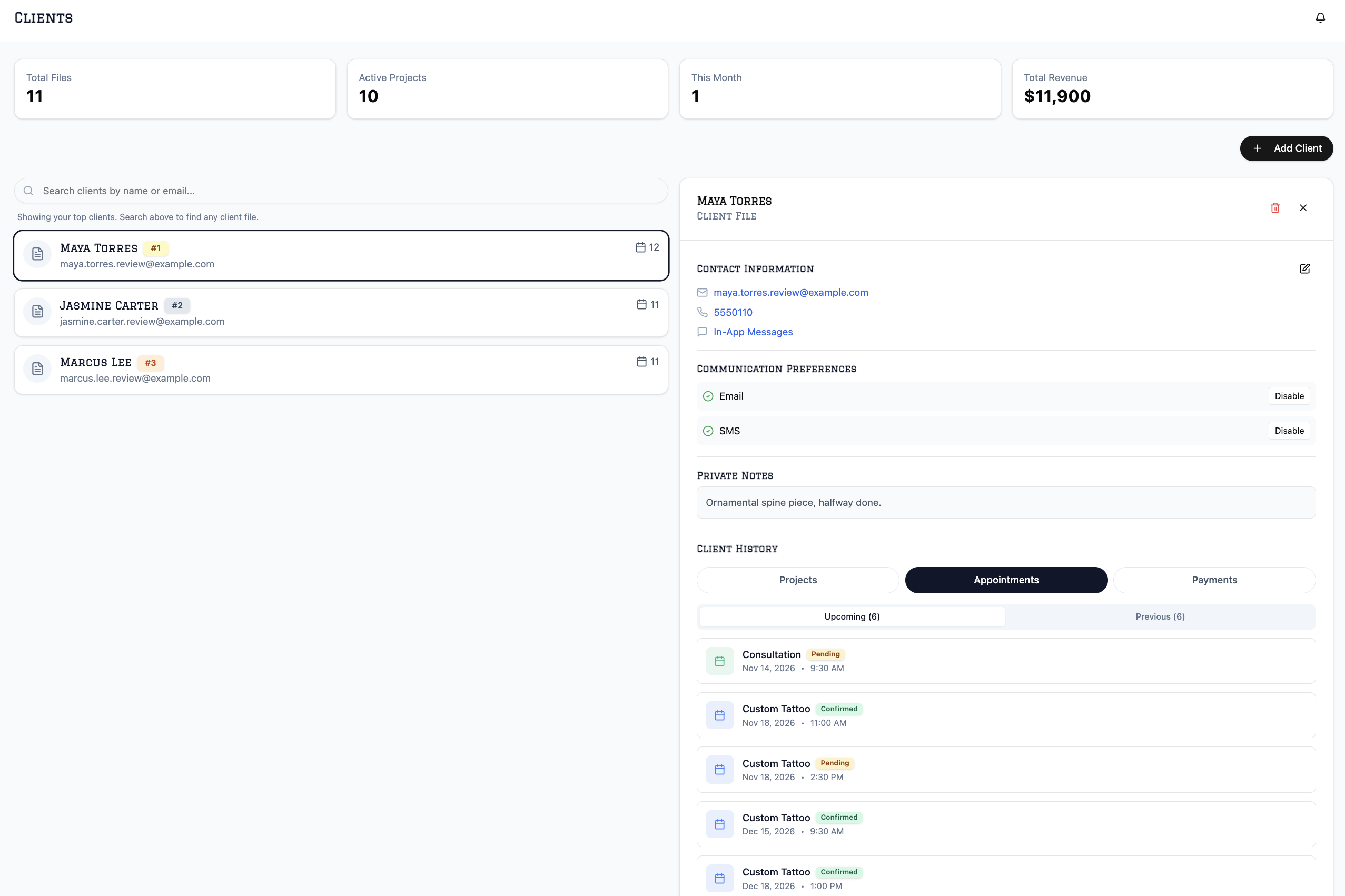Click calendar icon on Nov 18 11:00 AM appointment
Screen dimensions: 1345x896
click(720, 715)
